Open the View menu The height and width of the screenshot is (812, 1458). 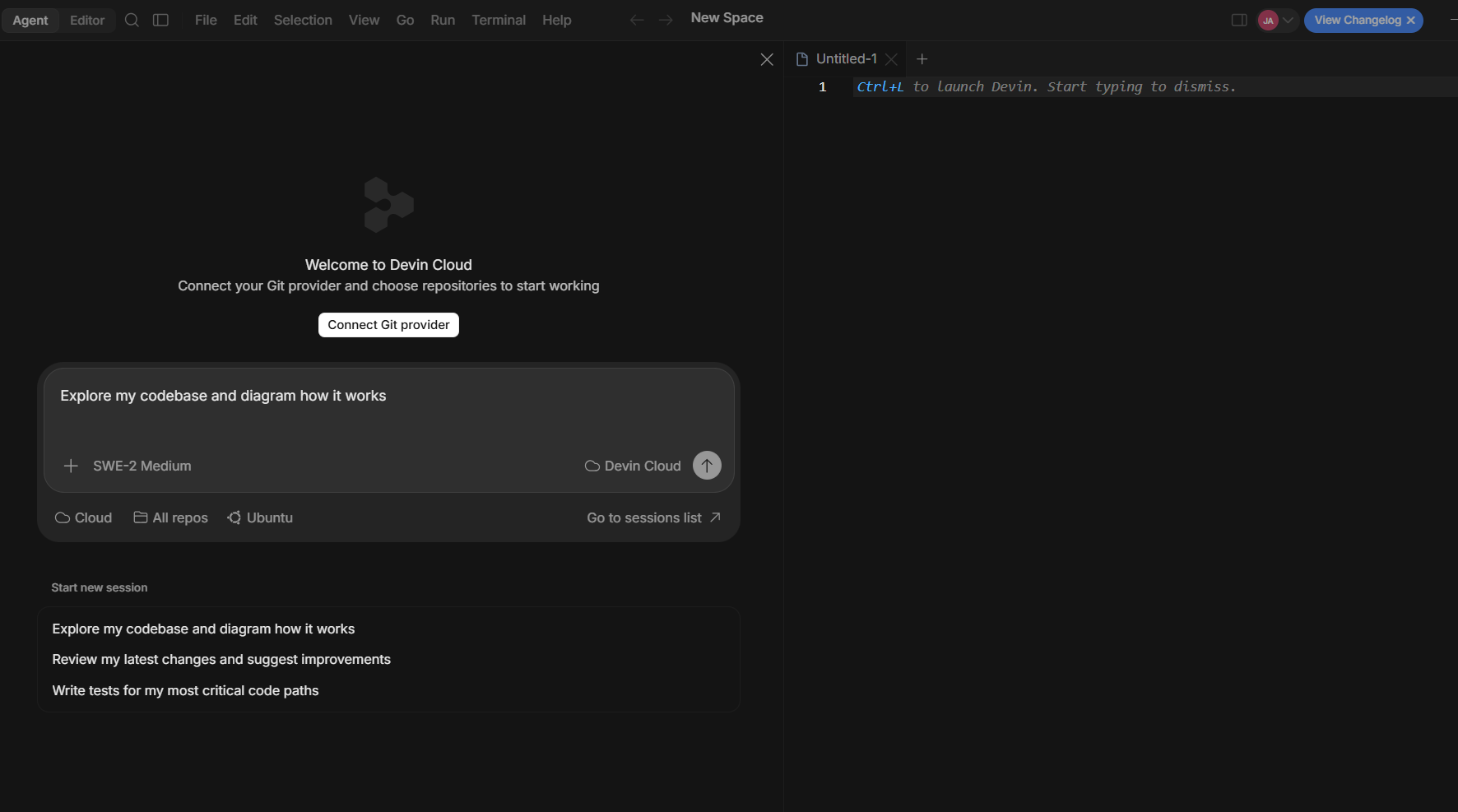(364, 20)
